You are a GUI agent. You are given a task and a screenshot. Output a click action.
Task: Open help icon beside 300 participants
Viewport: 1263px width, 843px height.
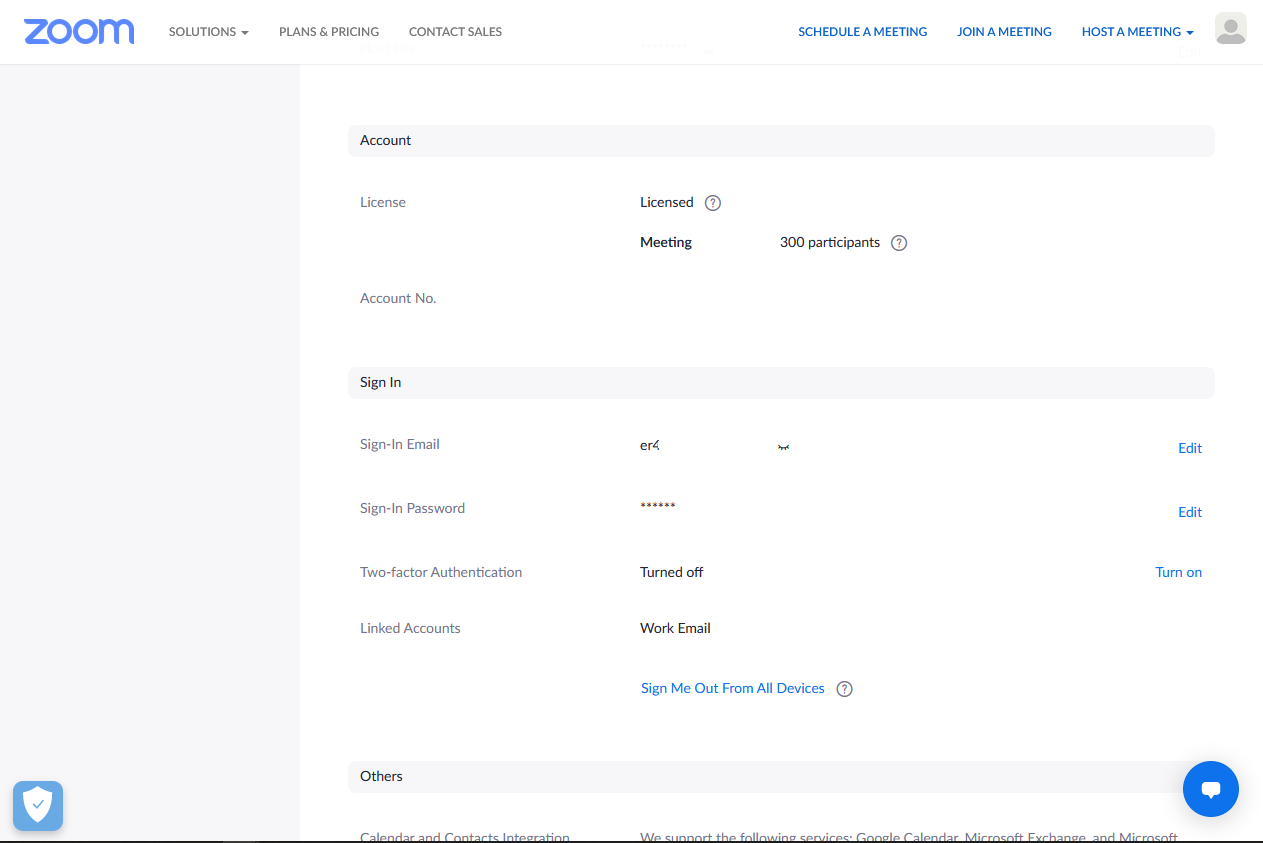(x=899, y=243)
